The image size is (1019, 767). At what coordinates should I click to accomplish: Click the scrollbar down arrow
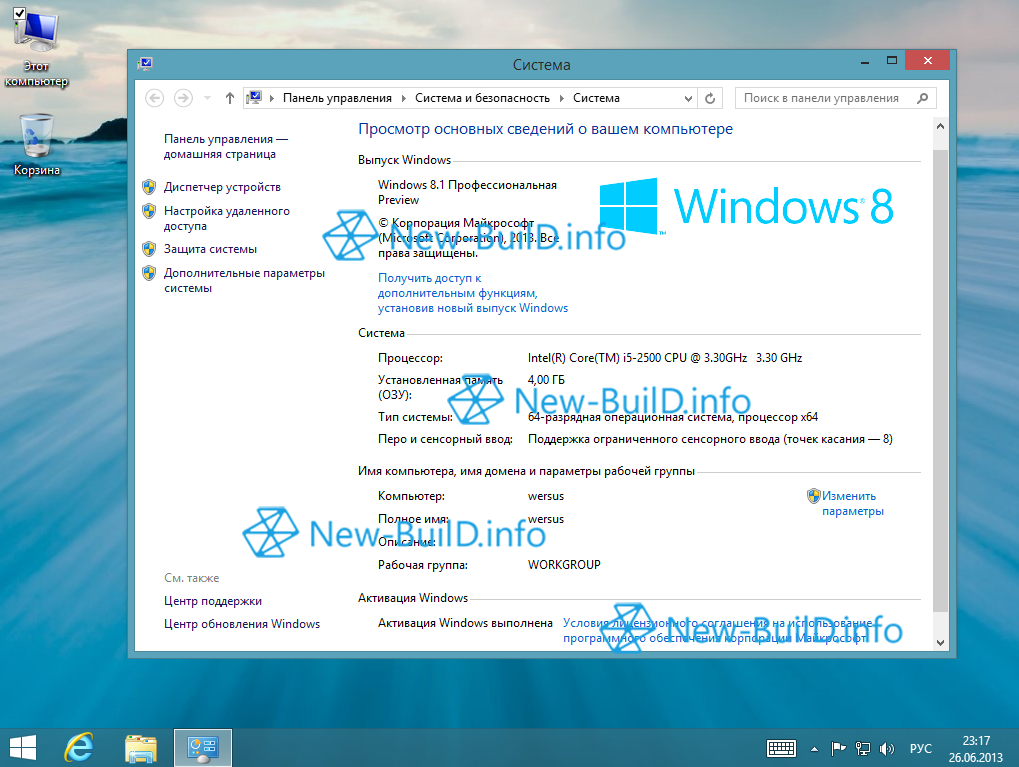pyautogui.click(x=940, y=642)
